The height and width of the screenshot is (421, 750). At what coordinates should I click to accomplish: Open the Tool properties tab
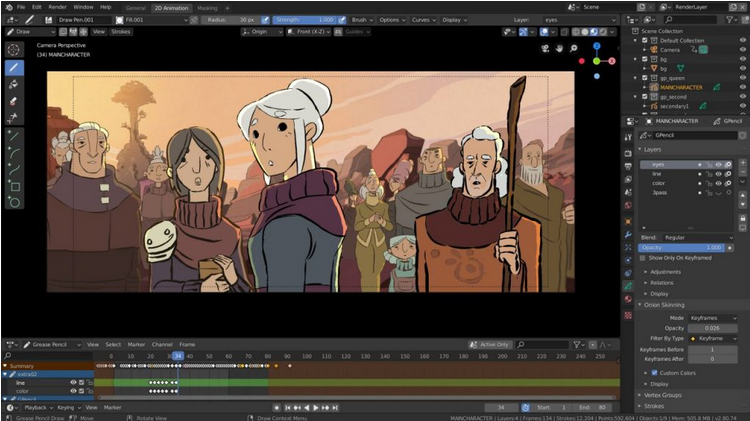pos(628,137)
